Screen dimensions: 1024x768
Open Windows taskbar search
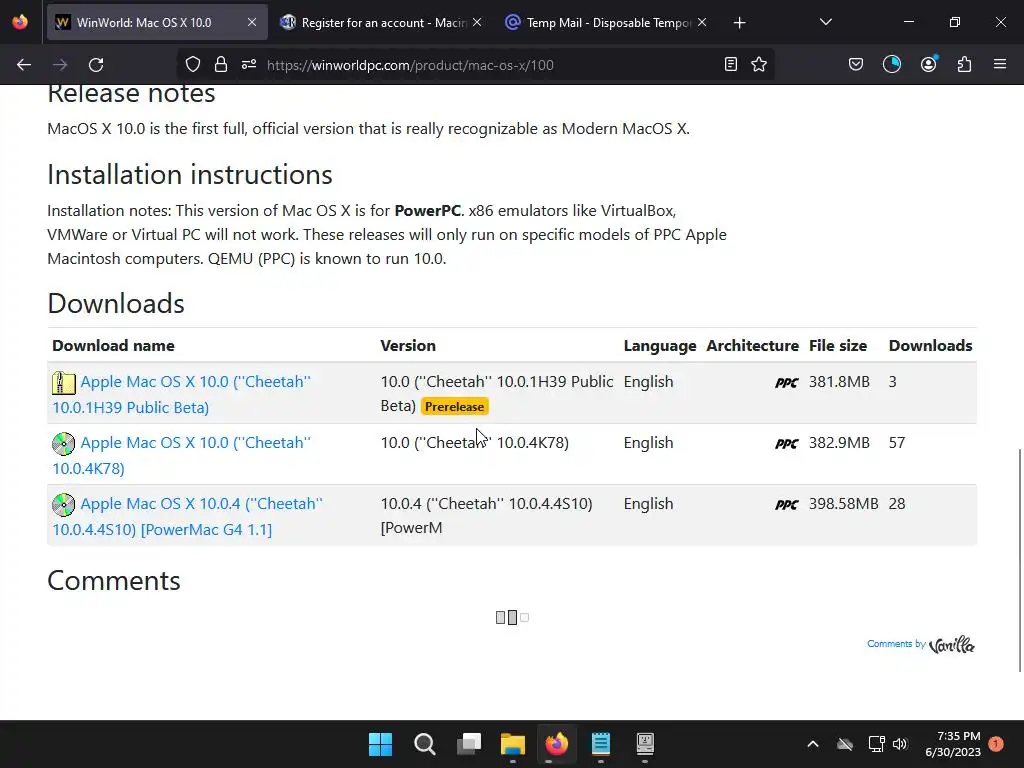point(424,744)
